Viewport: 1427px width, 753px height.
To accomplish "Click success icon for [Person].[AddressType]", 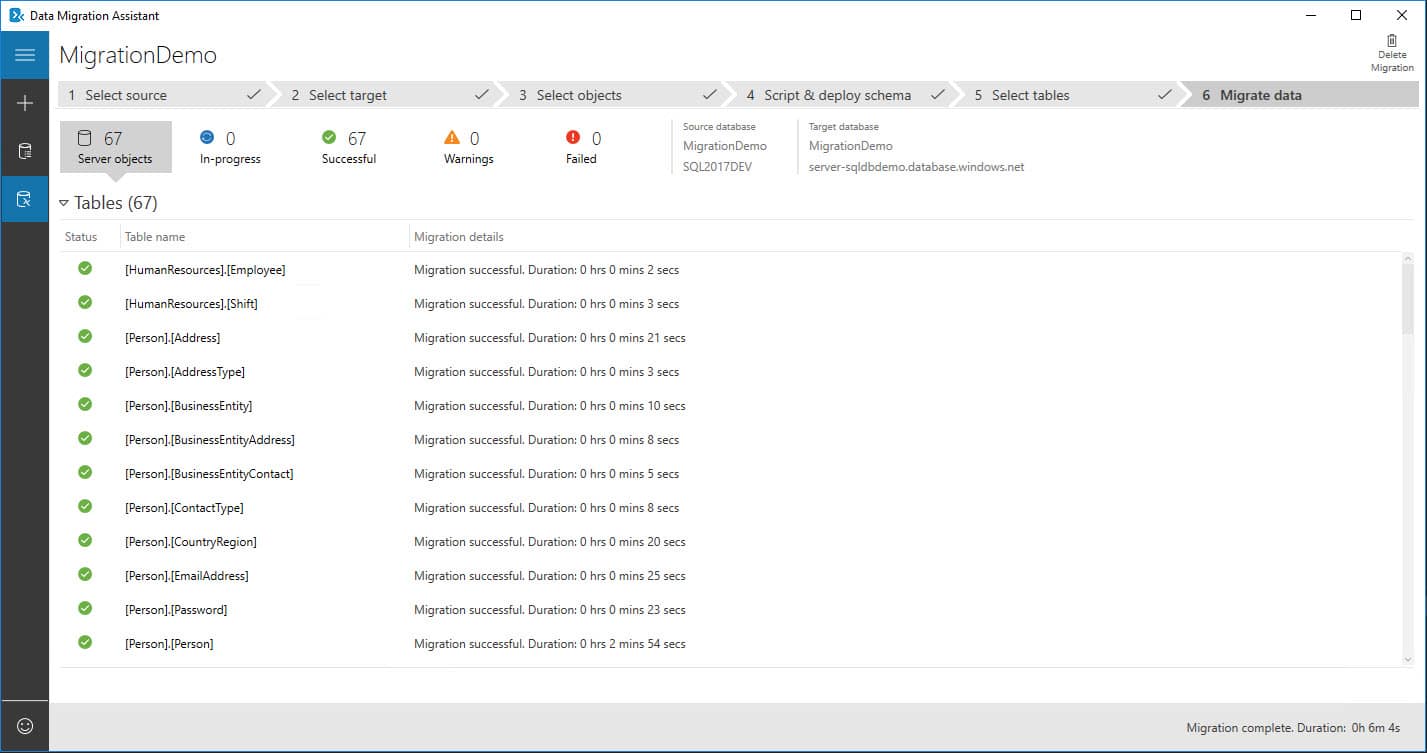I will pyautogui.click(x=85, y=370).
